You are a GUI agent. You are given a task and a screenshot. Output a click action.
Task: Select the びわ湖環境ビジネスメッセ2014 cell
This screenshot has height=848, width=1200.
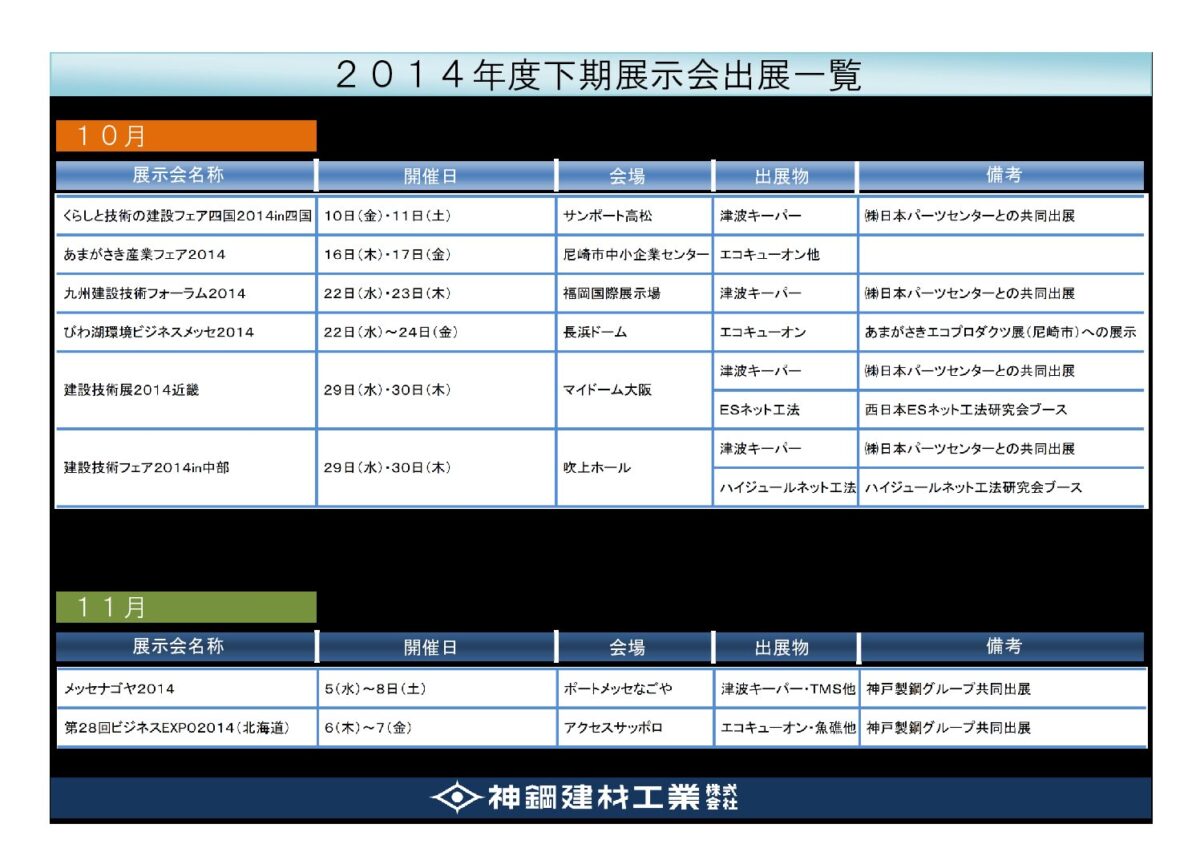coord(186,332)
